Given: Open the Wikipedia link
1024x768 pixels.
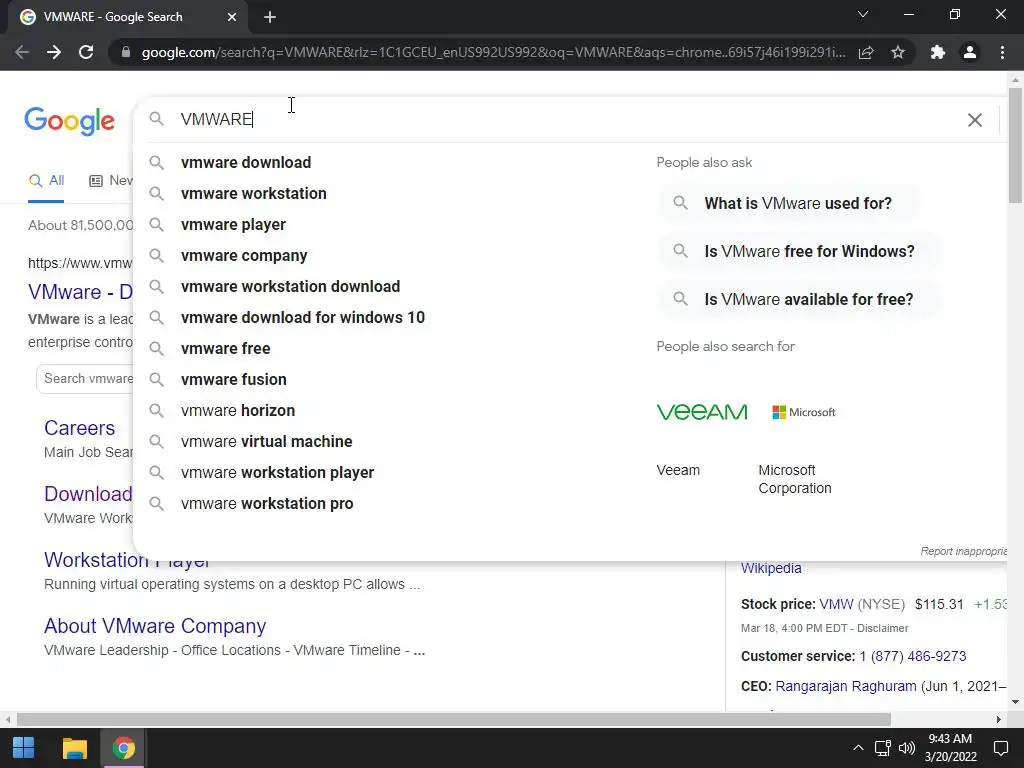Looking at the screenshot, I should [771, 568].
